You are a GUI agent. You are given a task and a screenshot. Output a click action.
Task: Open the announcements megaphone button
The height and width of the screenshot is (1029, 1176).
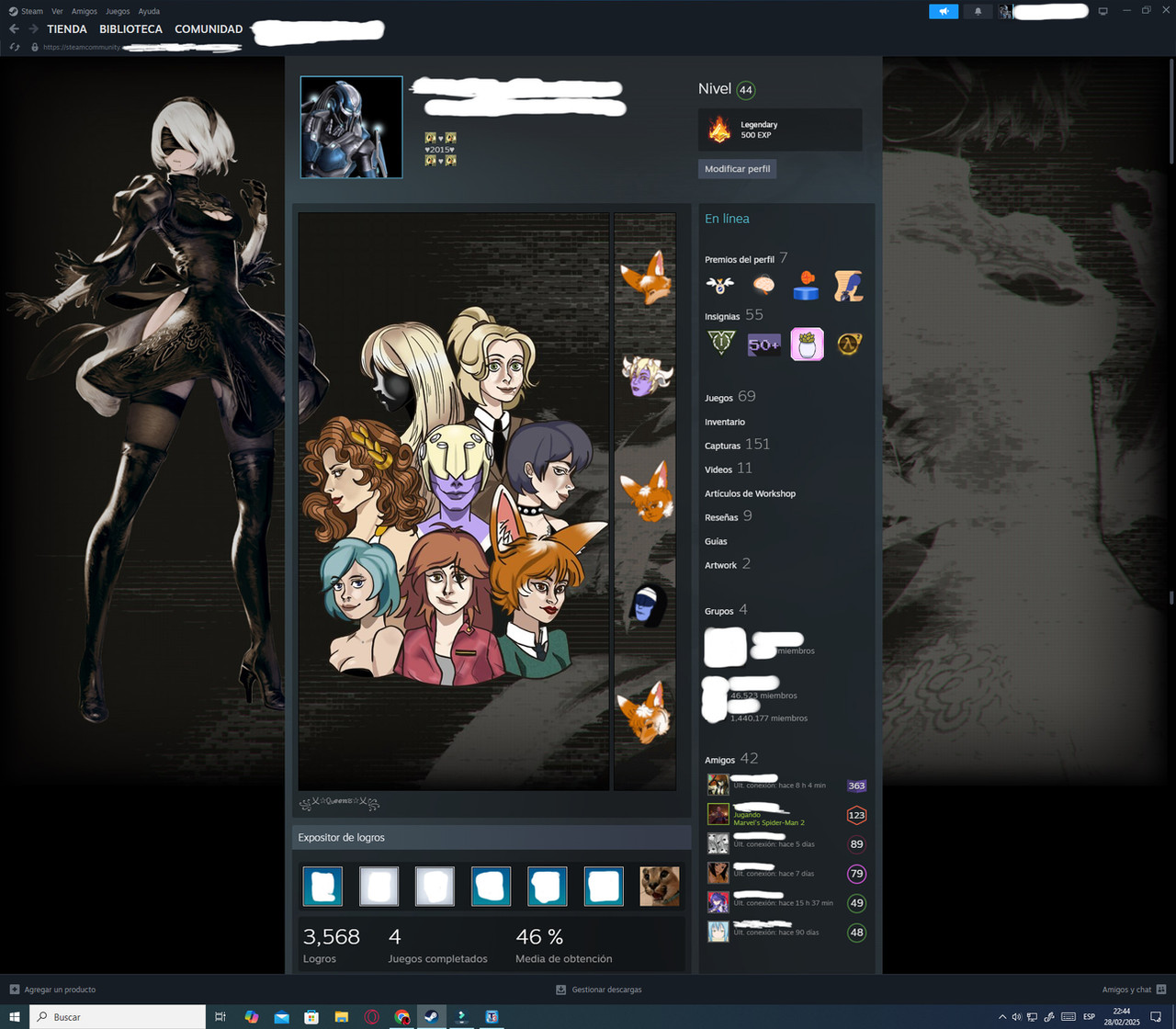pos(944,11)
